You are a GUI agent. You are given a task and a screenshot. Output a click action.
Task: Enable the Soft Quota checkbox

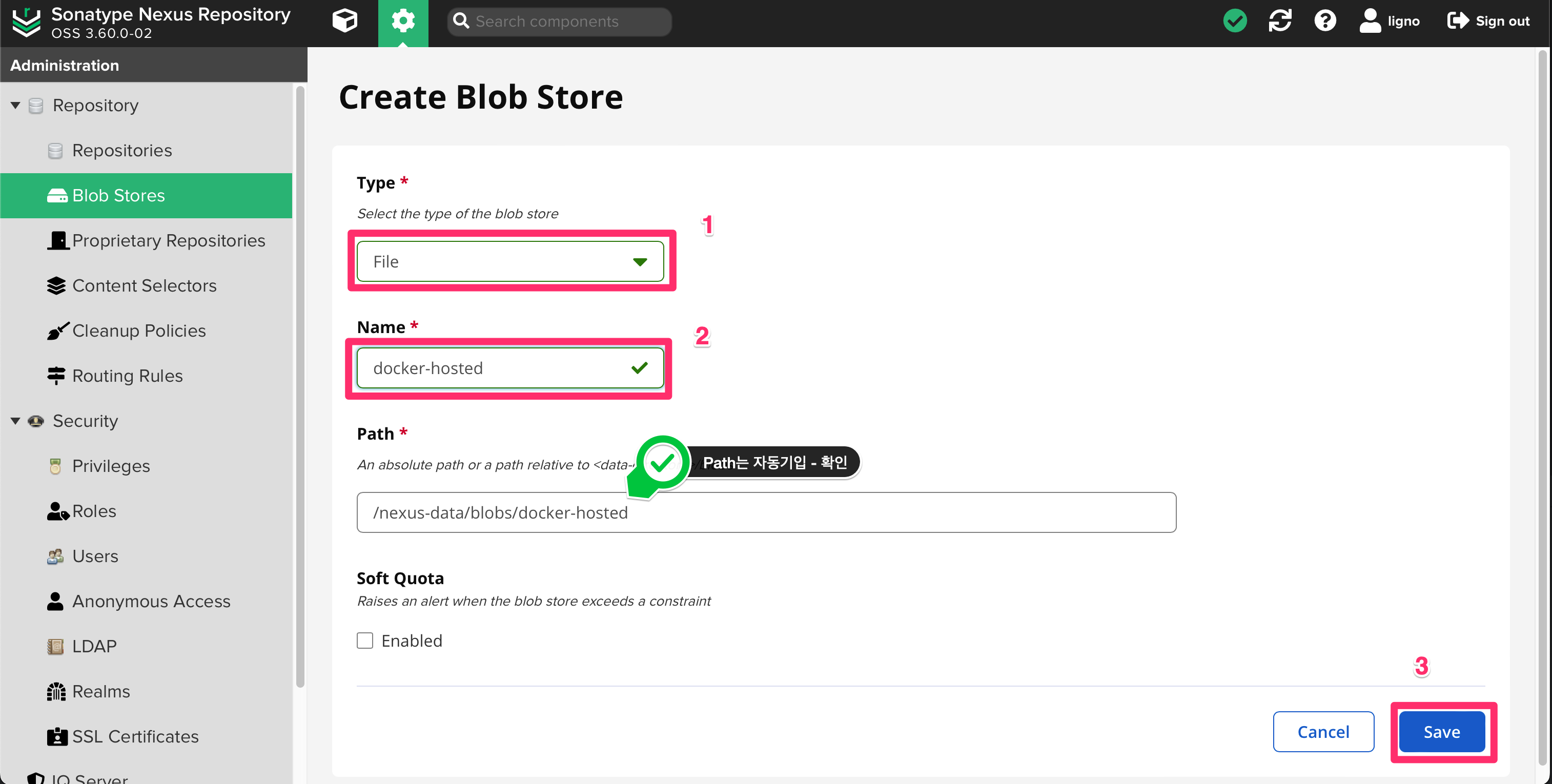point(365,641)
